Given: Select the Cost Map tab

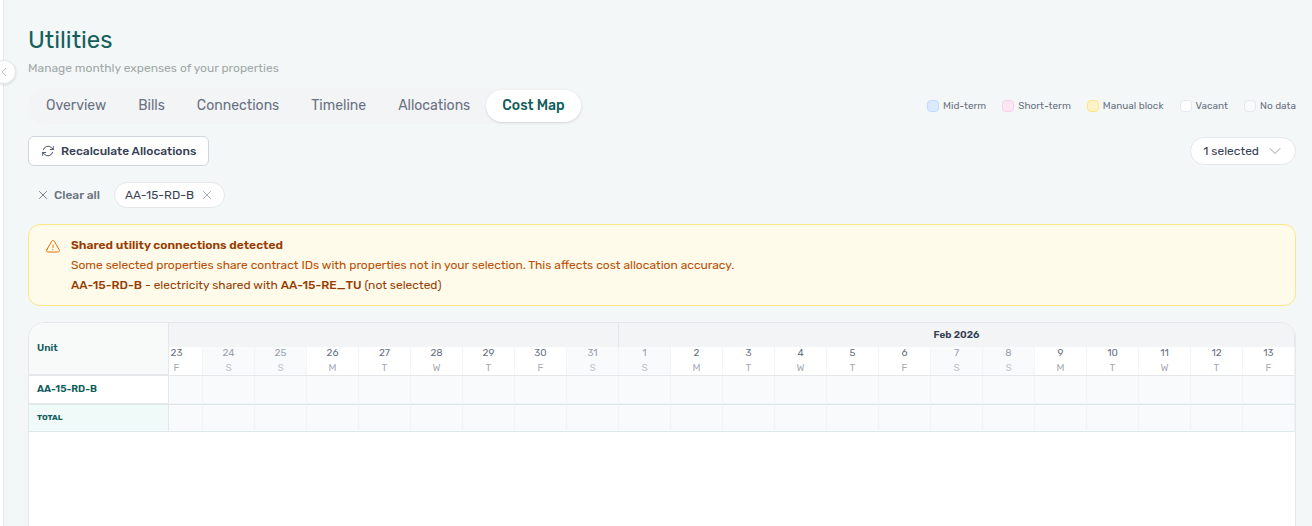Looking at the screenshot, I should [533, 105].
